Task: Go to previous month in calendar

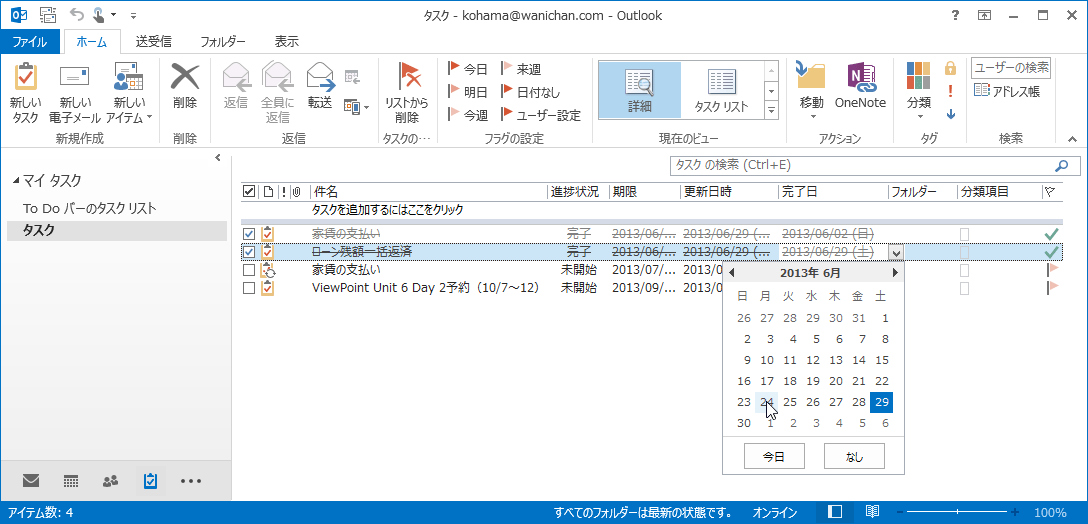Action: (x=731, y=273)
